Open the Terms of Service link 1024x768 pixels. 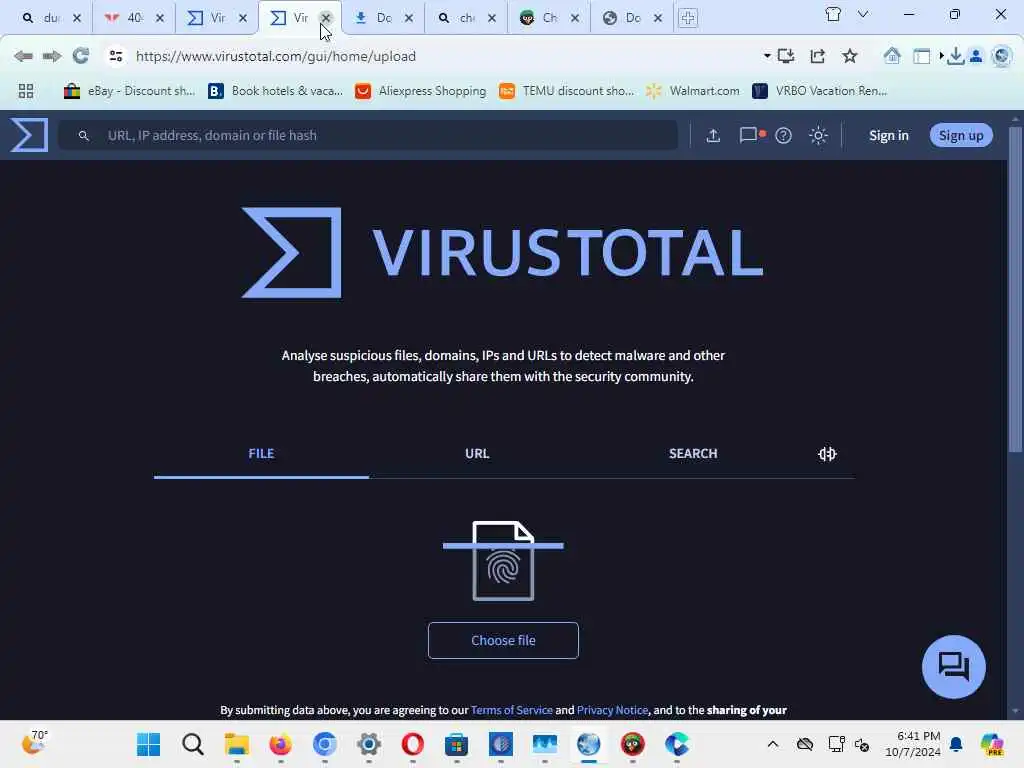[x=511, y=710]
